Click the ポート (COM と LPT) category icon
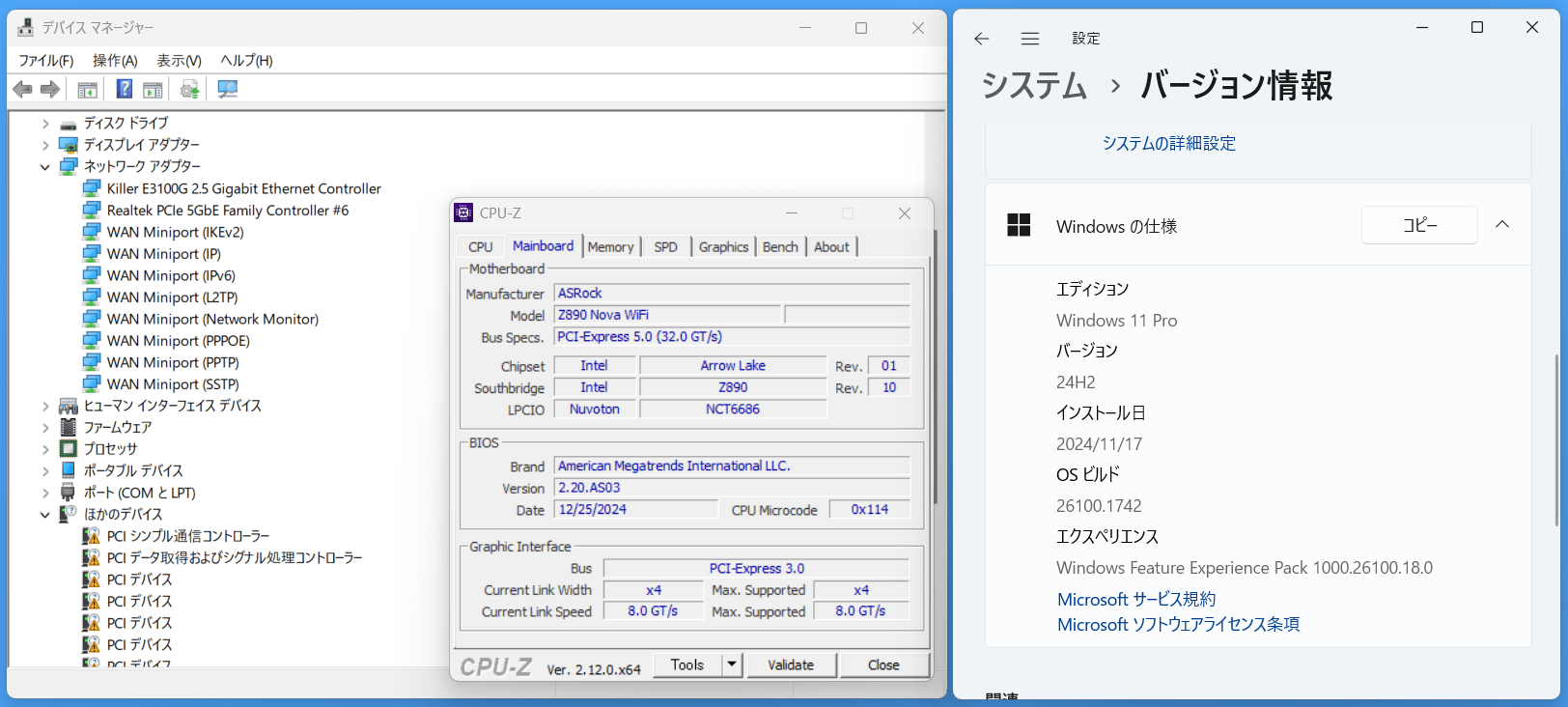Viewport: 1568px width, 707px height. click(69, 493)
